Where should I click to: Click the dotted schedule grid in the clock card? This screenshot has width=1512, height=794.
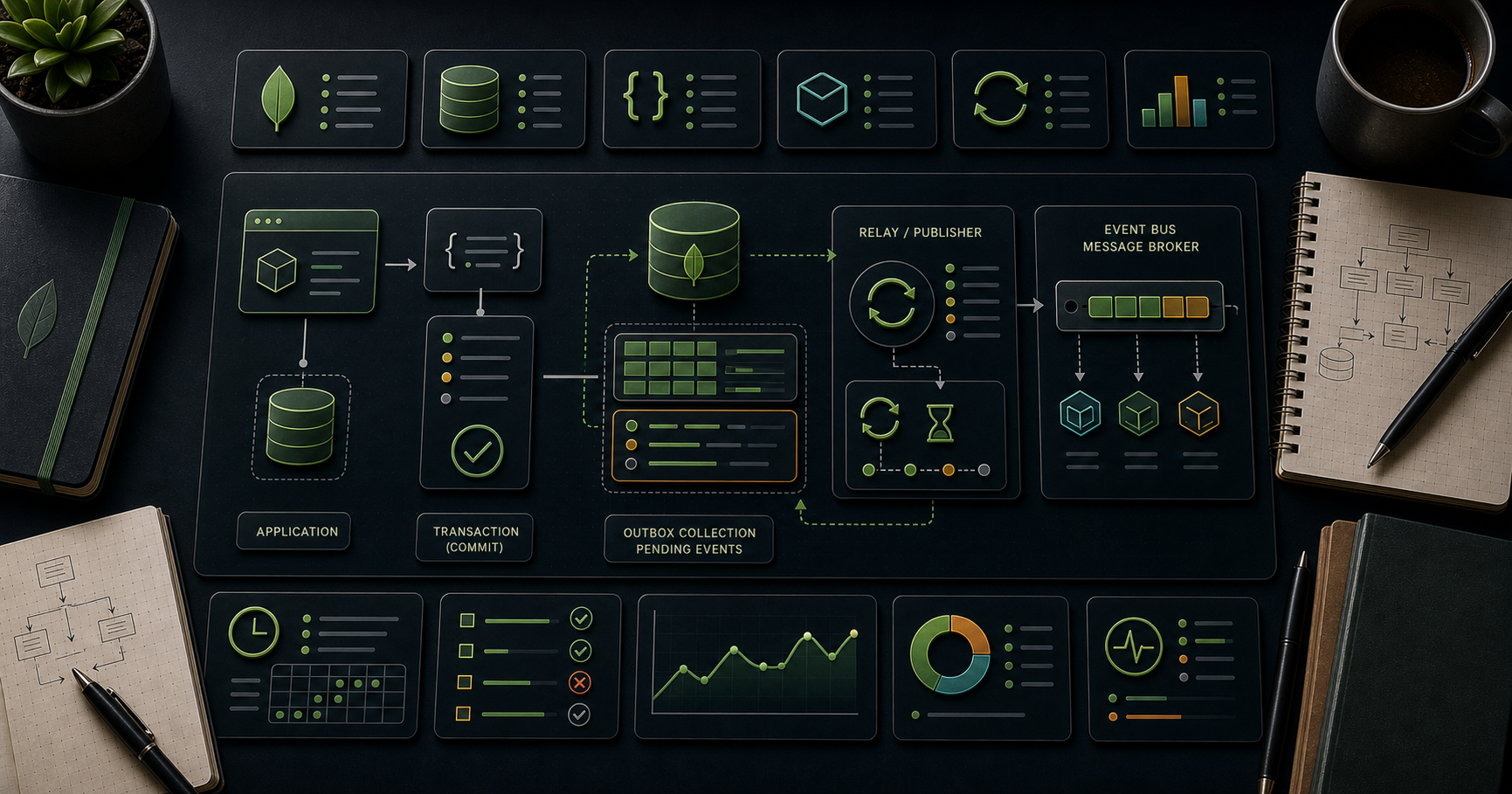click(x=337, y=694)
